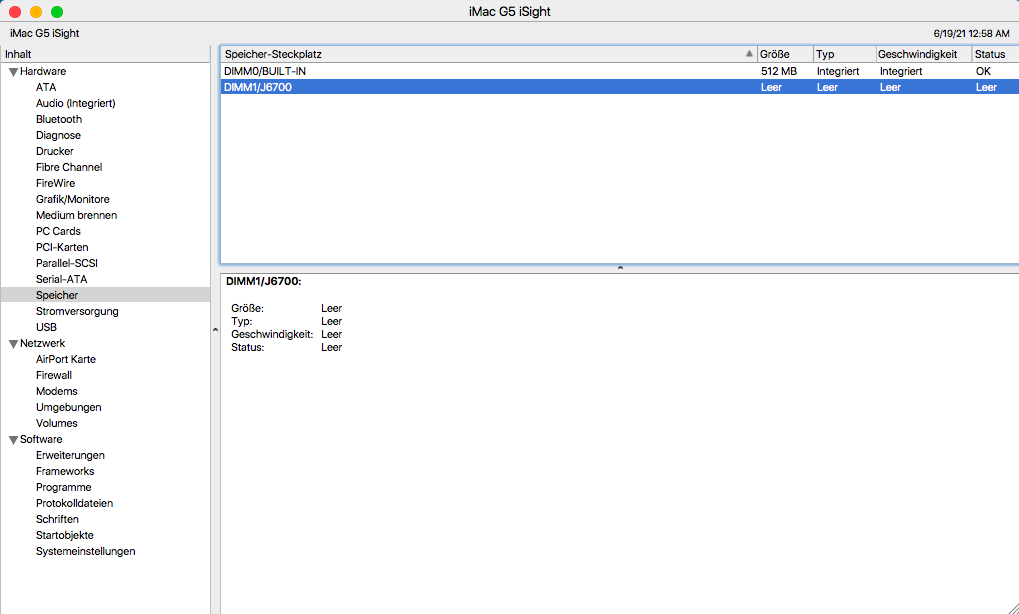Open Stromversorgung section
The image size is (1019, 614).
[77, 311]
